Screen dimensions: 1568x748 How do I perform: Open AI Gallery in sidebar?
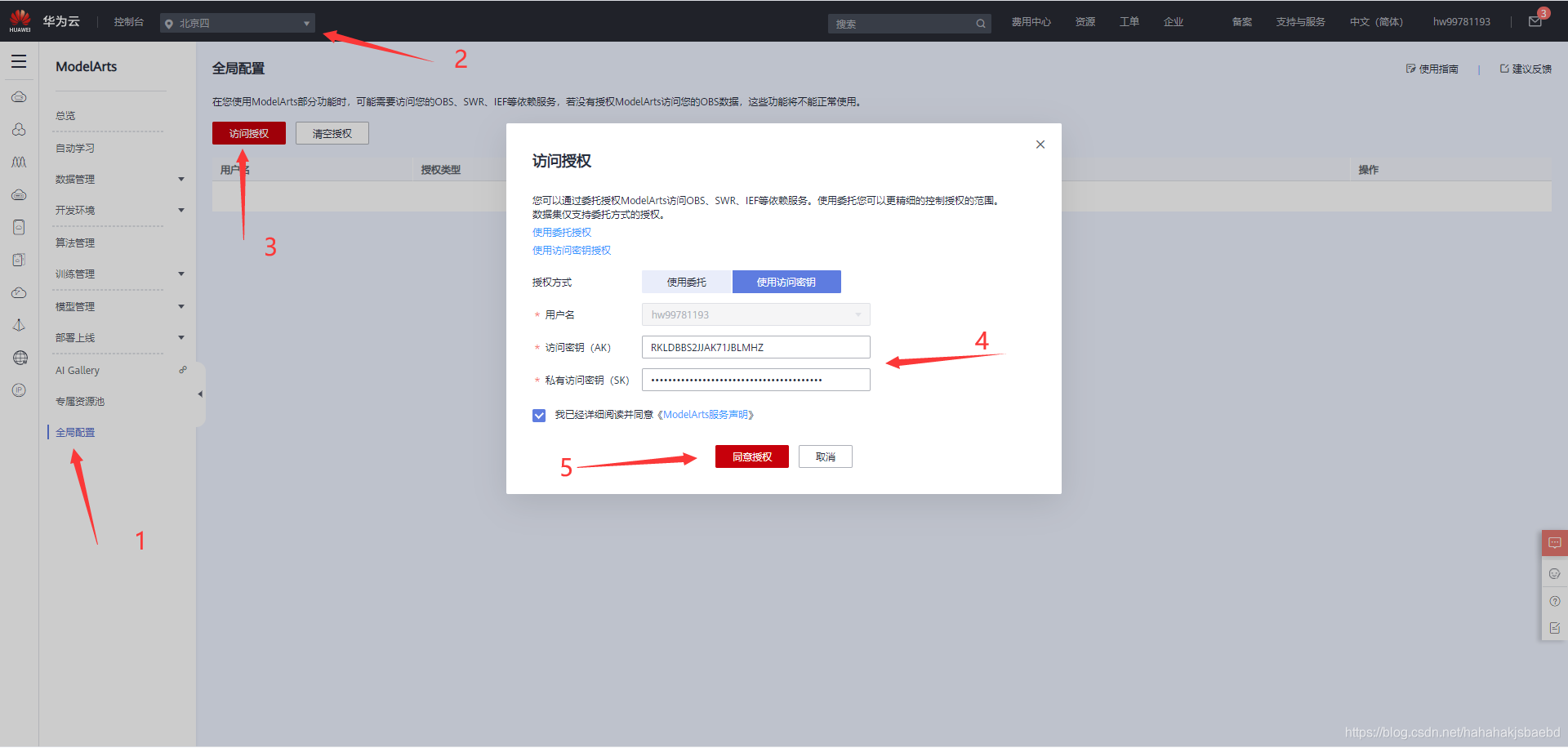[78, 370]
